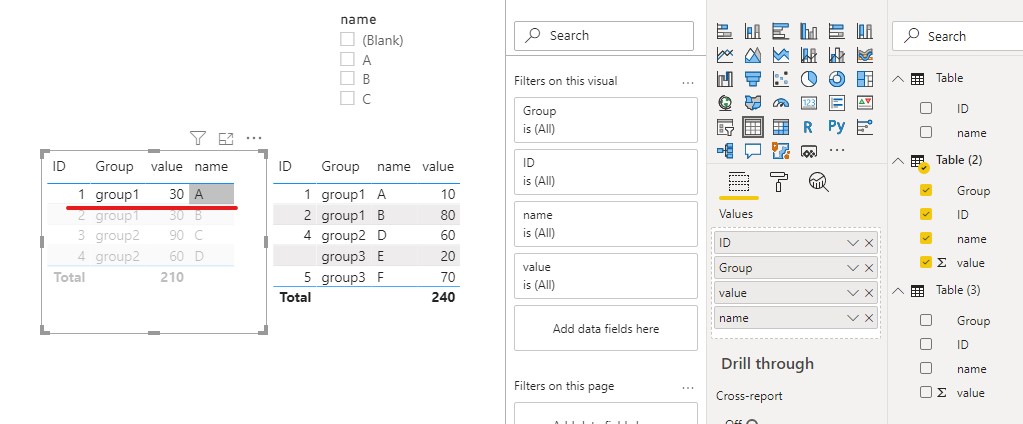Remove the ID field from Values well
This screenshot has width=1023, height=424.
coord(869,243)
